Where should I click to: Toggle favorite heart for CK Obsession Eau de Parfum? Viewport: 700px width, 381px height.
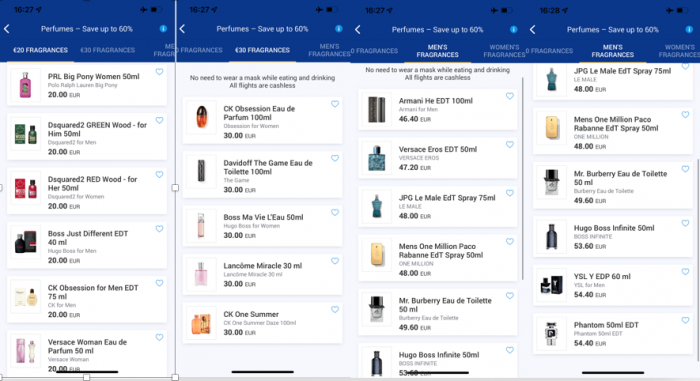335,104
